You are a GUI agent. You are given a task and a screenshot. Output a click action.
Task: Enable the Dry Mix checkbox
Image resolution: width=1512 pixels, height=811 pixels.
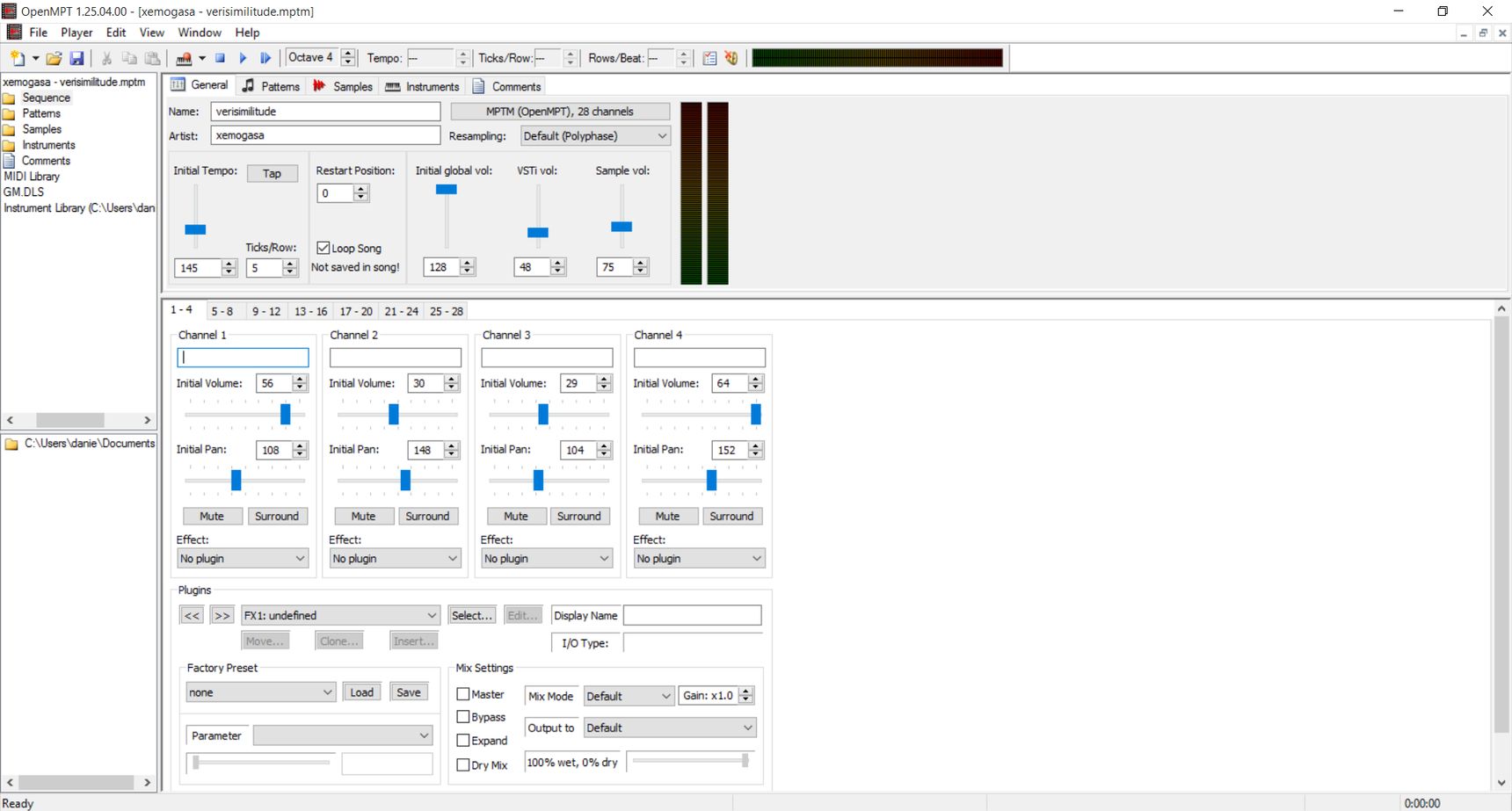click(463, 765)
